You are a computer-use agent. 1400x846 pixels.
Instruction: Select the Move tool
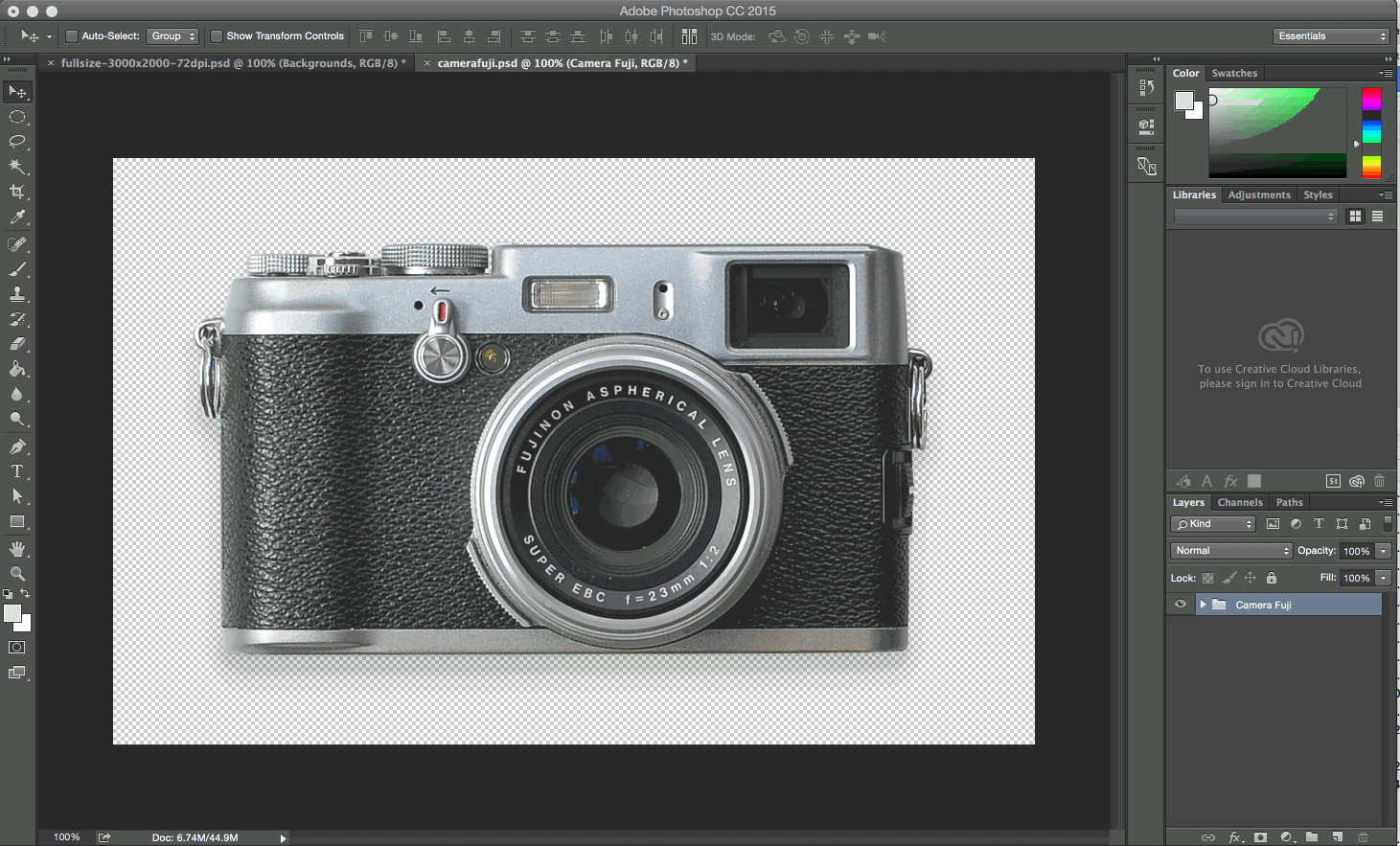[x=17, y=92]
